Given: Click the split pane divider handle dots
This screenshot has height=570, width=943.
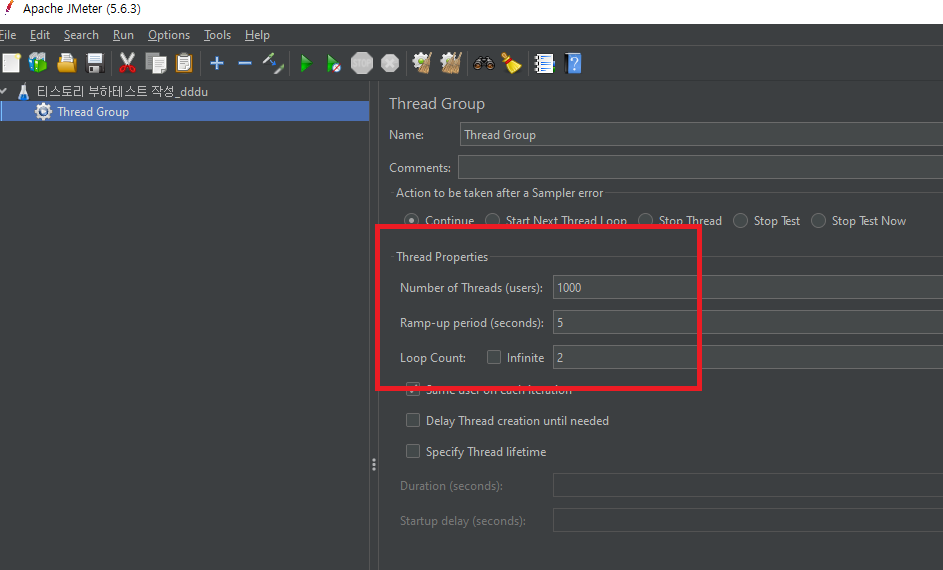Looking at the screenshot, I should 374,464.
